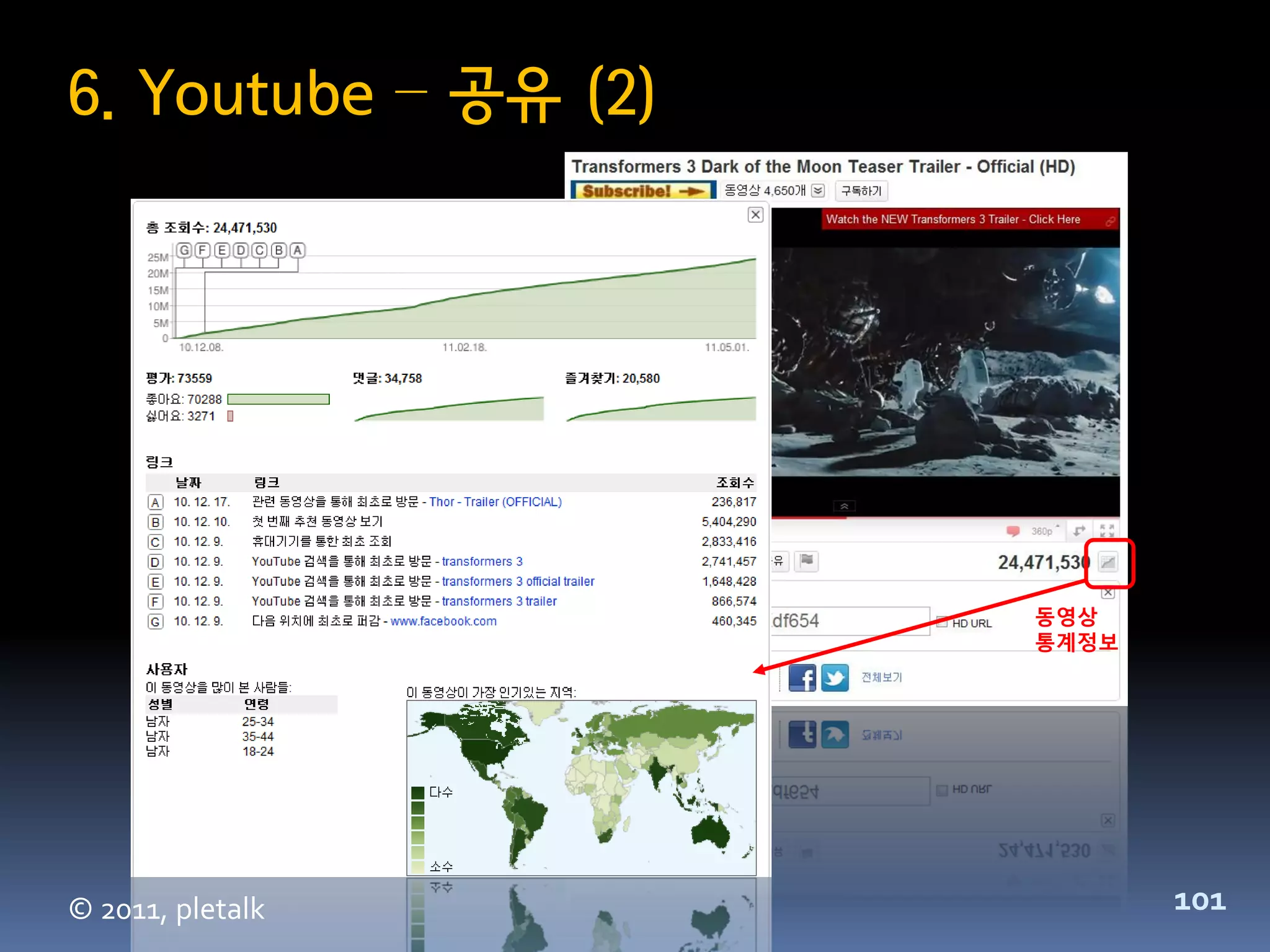Select marker B on the views chart
1270x952 pixels.
[x=278, y=250]
